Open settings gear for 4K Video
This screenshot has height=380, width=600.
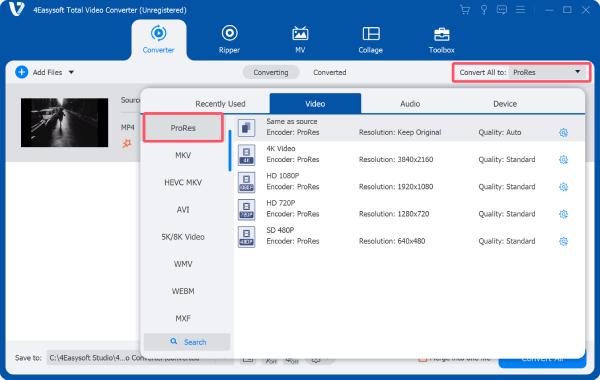[563, 159]
